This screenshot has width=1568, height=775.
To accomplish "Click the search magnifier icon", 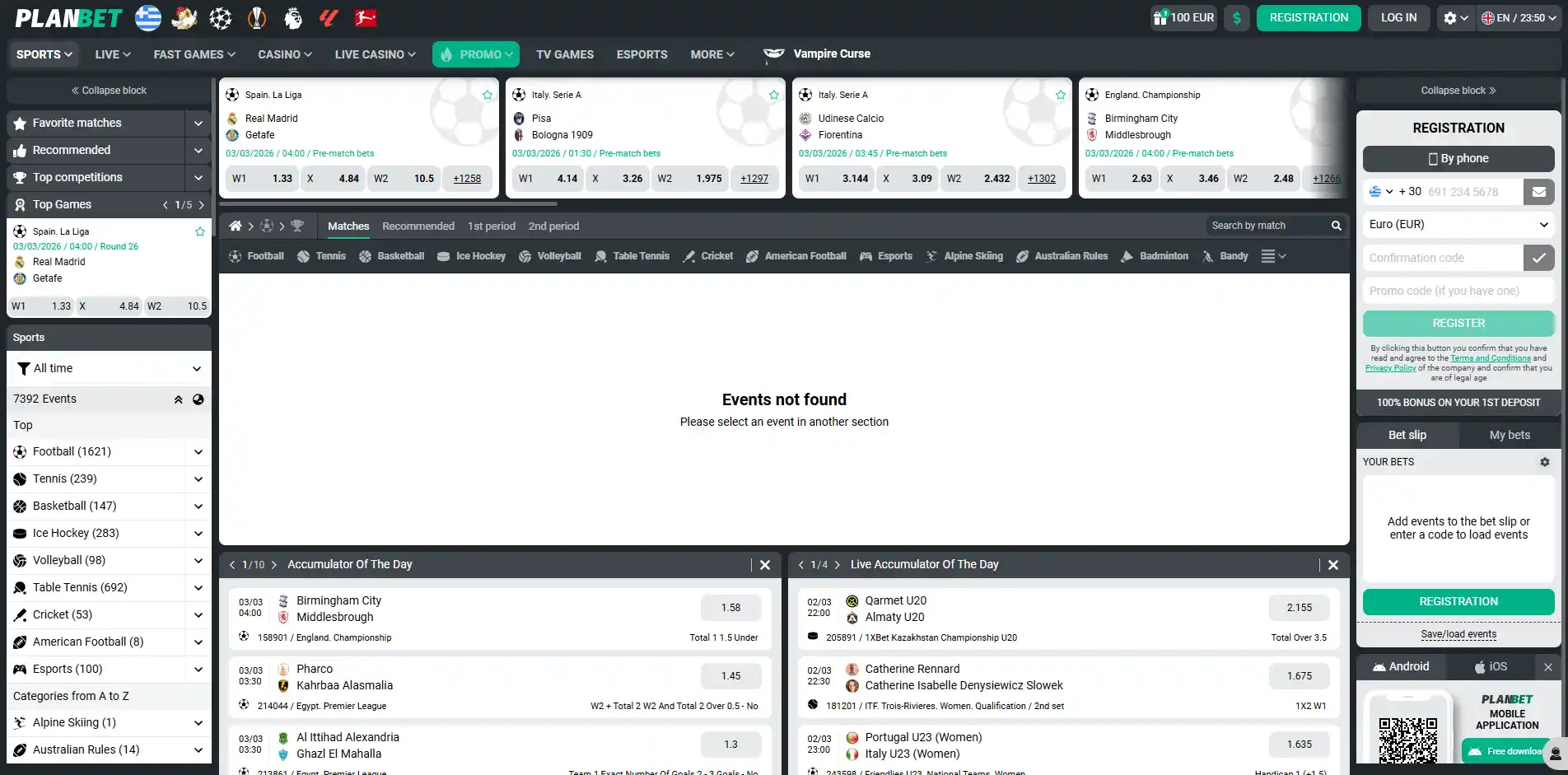I will pyautogui.click(x=1336, y=226).
